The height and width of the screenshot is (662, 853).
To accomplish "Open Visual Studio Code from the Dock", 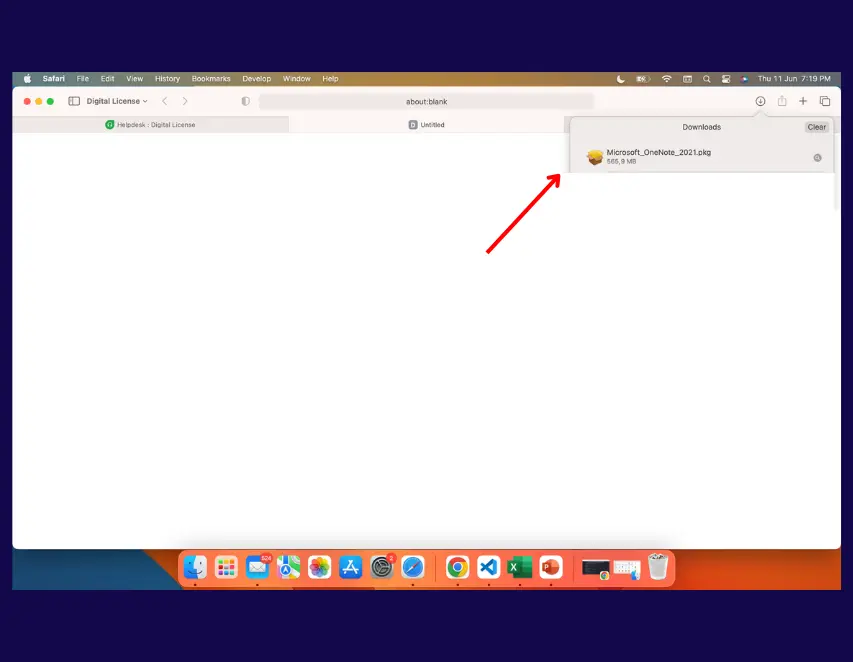I will (x=489, y=568).
